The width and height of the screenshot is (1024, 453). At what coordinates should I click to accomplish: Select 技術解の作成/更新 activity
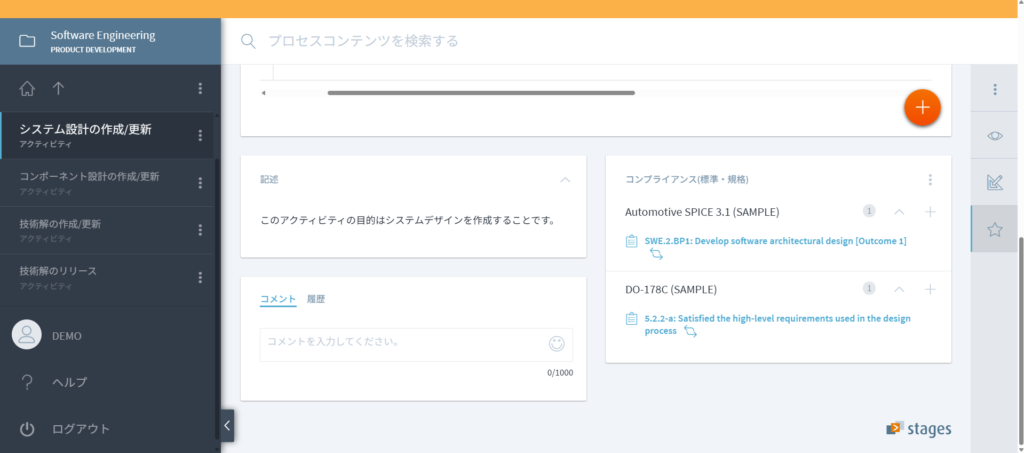point(107,230)
